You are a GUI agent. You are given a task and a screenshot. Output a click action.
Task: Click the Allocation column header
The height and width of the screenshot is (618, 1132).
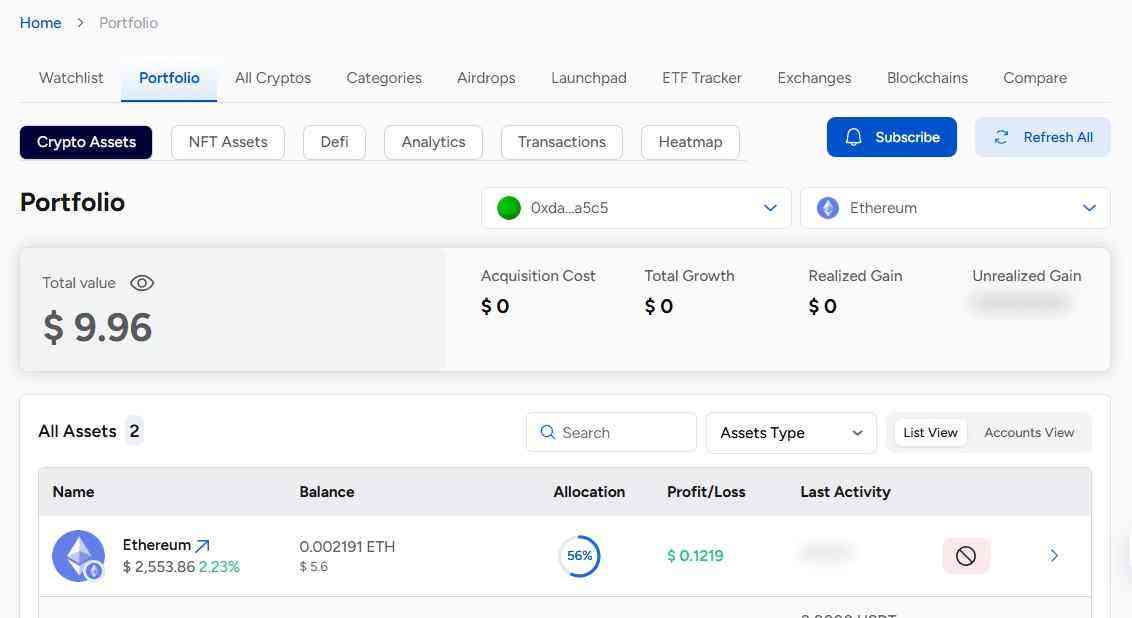(589, 492)
